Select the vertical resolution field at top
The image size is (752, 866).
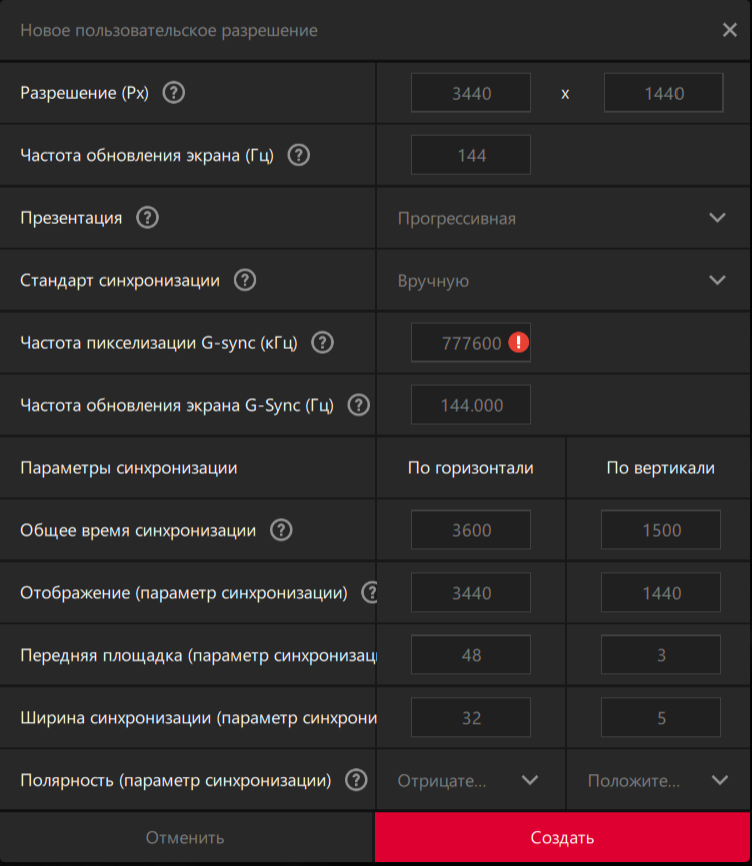[663, 93]
